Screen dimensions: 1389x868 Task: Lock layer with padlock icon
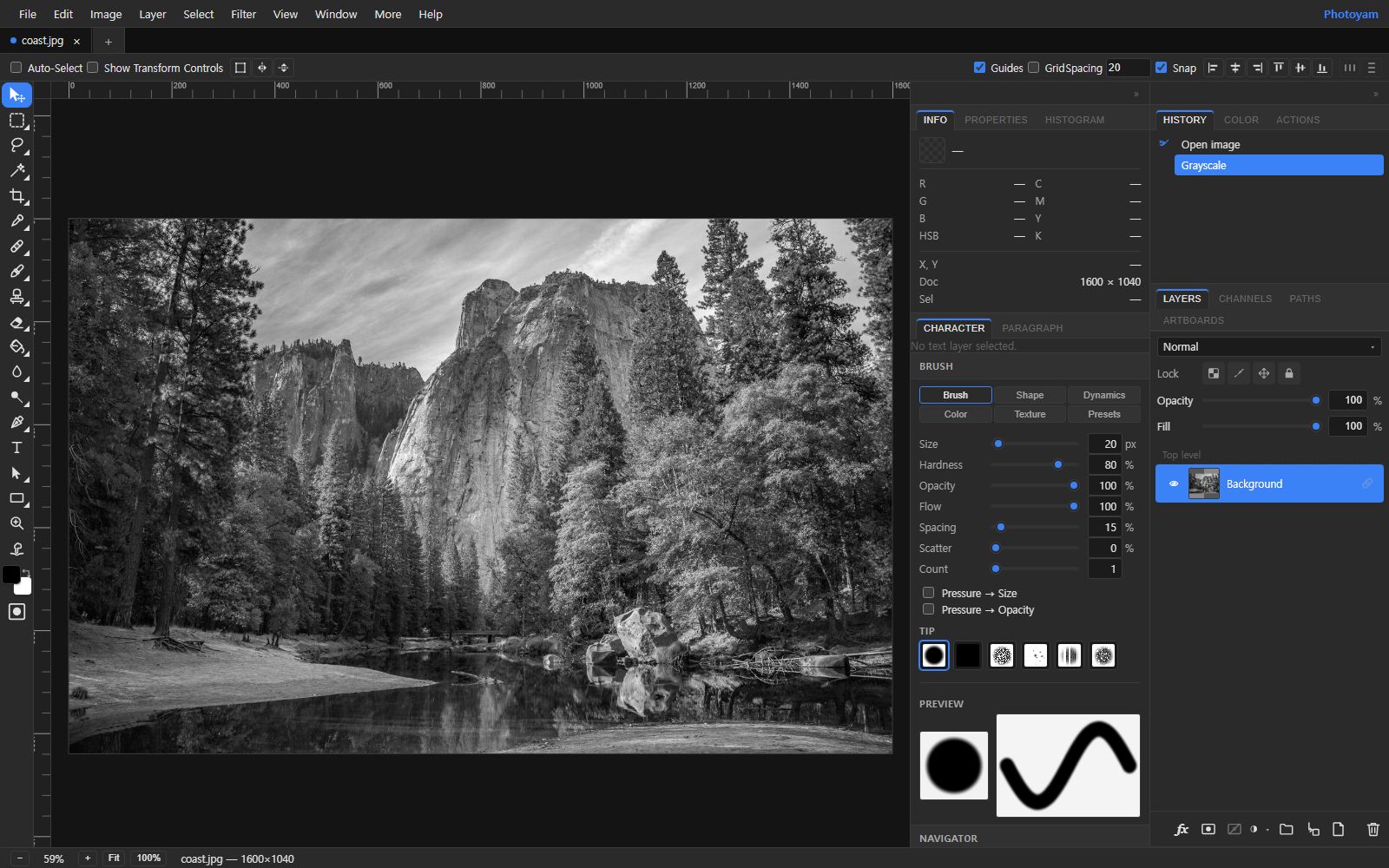(x=1289, y=373)
